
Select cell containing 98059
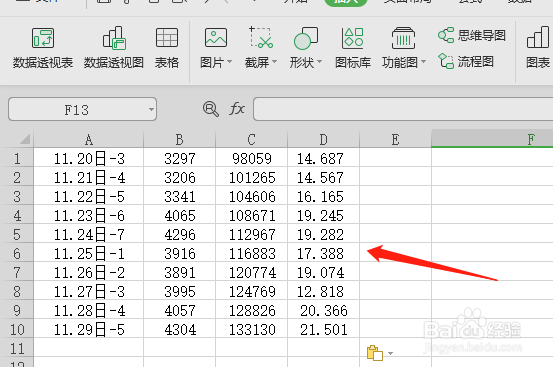click(251, 159)
